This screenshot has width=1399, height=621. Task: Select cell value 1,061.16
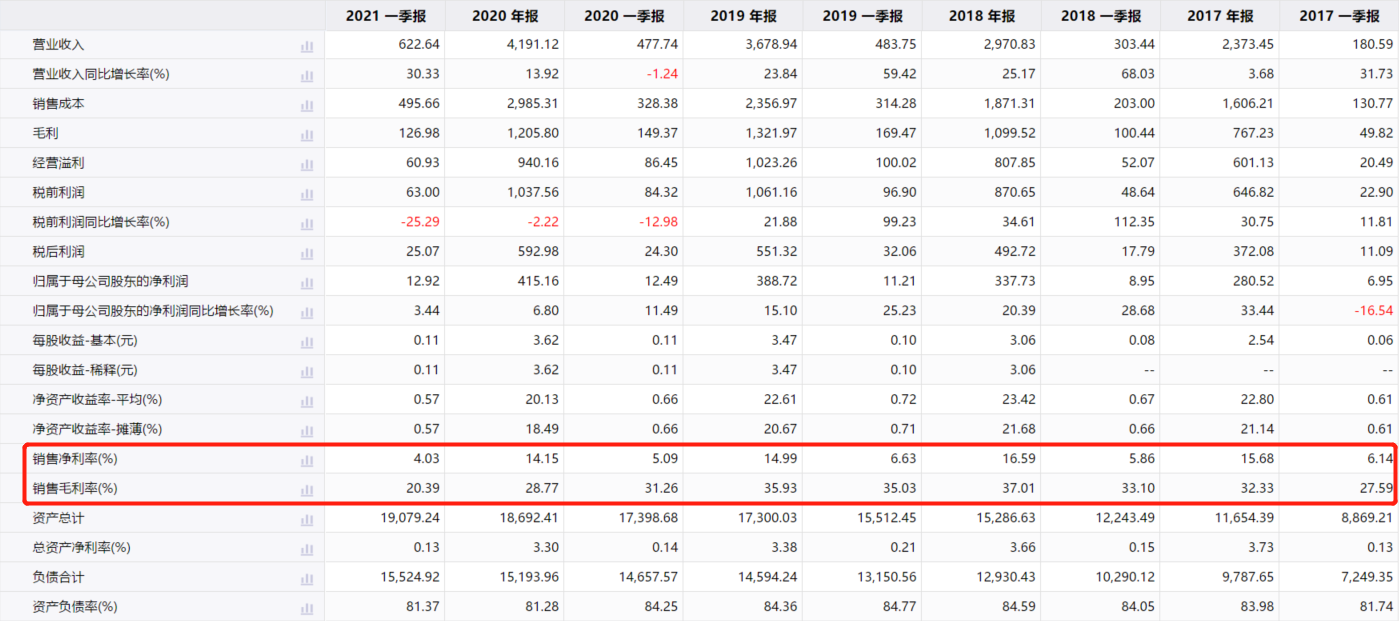[771, 193]
